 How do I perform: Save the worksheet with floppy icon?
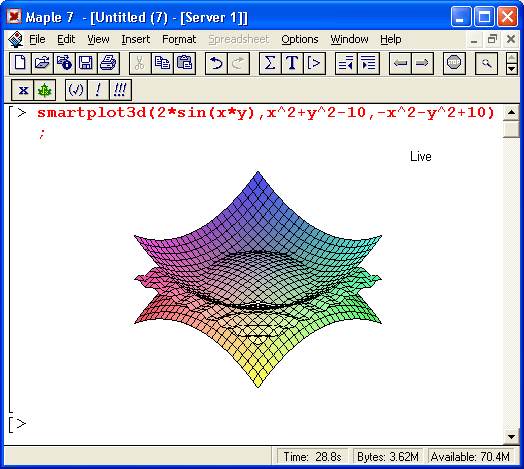pos(86,63)
